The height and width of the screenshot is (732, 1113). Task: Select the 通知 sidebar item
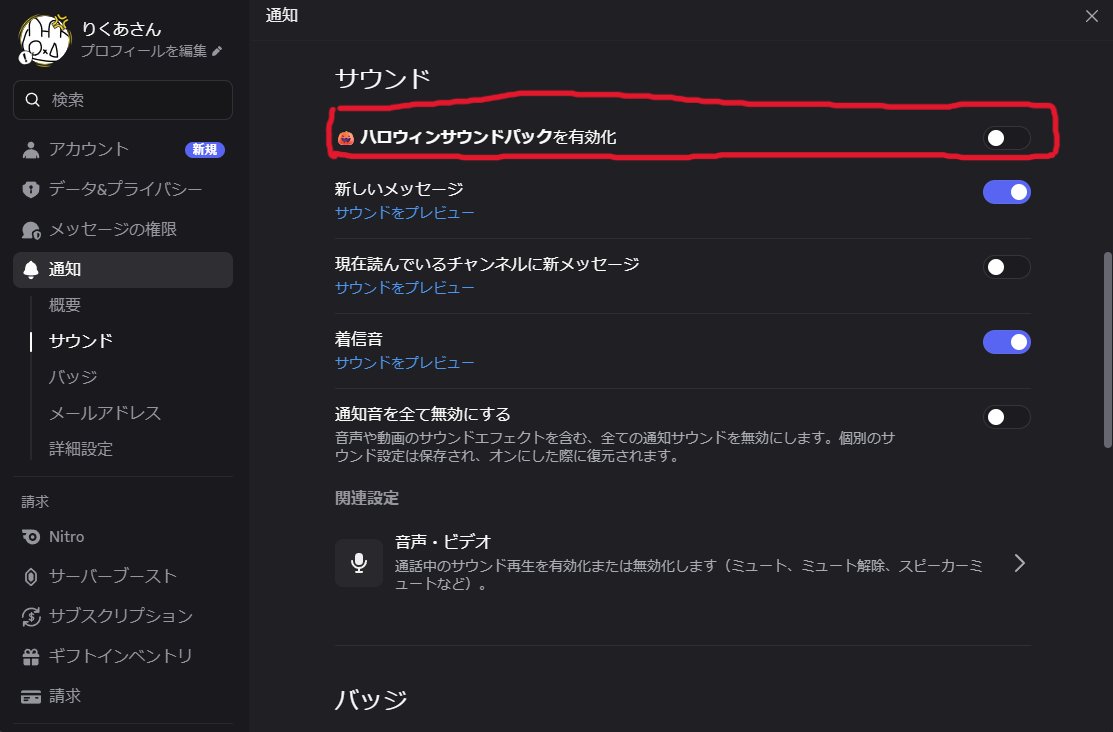(123, 270)
